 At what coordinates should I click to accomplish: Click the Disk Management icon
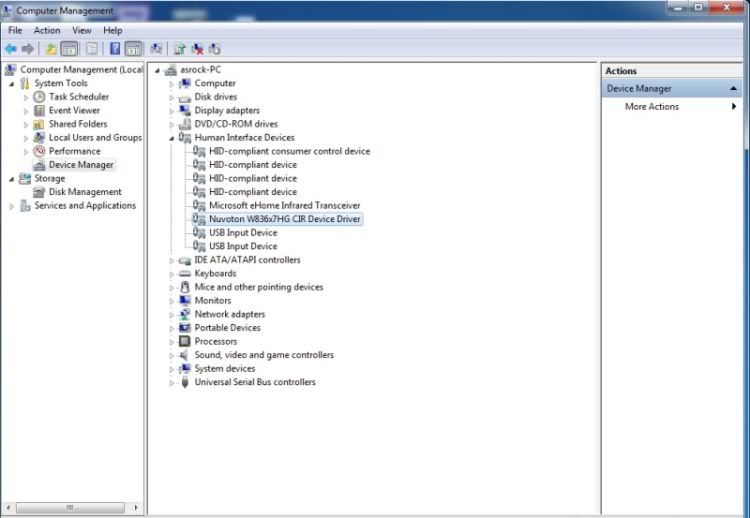pyautogui.click(x=39, y=192)
